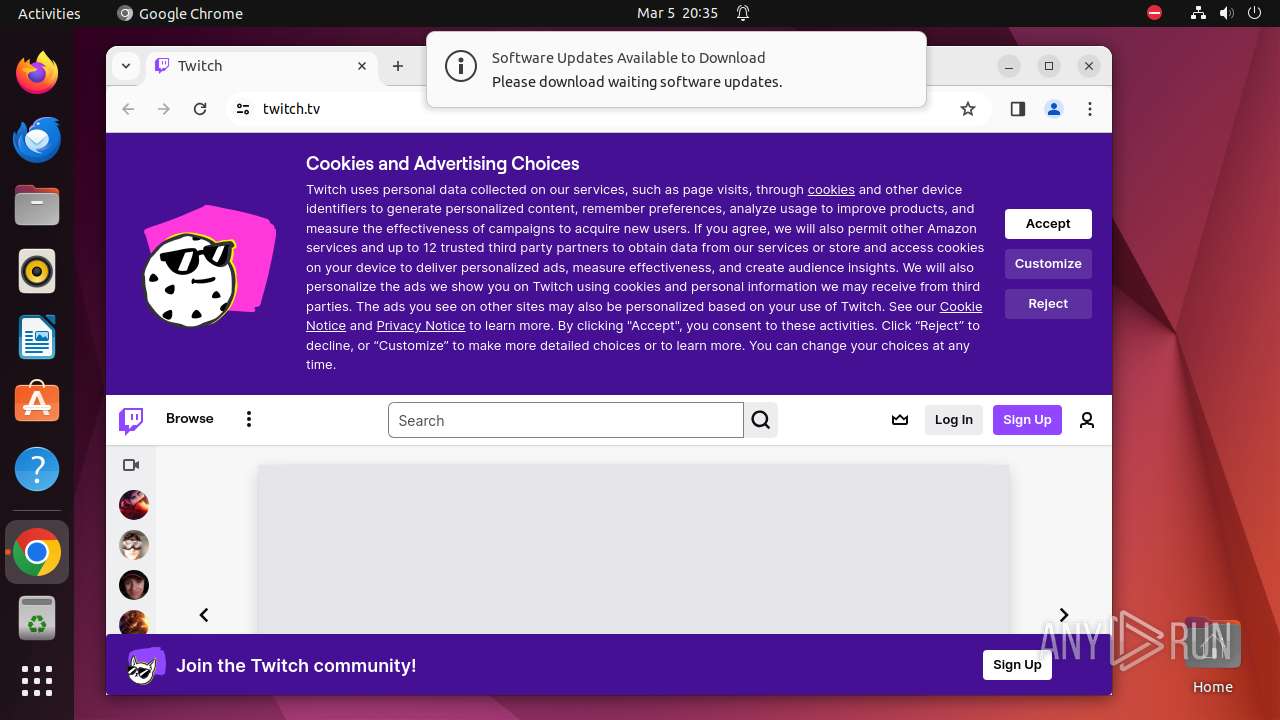Open the featured stream placeholder
The image size is (1280, 720).
(633, 549)
